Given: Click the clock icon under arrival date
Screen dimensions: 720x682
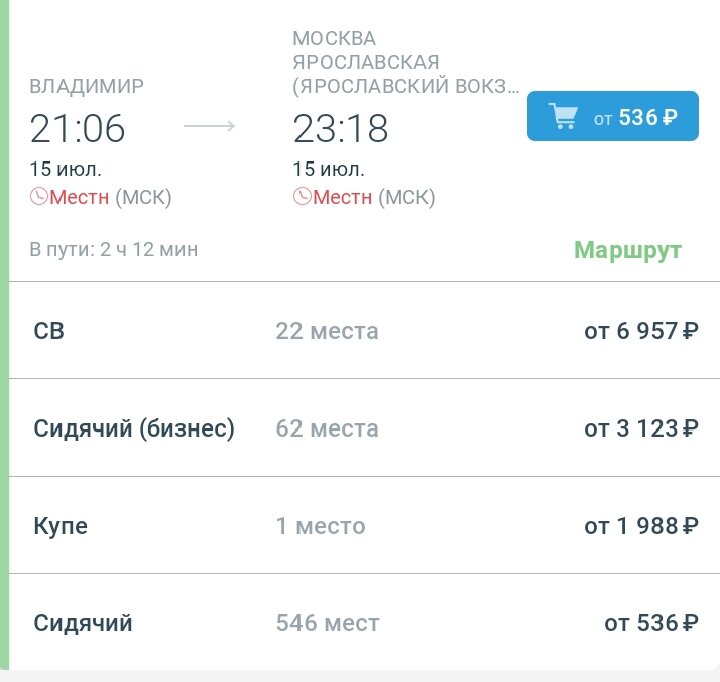Looking at the screenshot, I should [x=302, y=197].
